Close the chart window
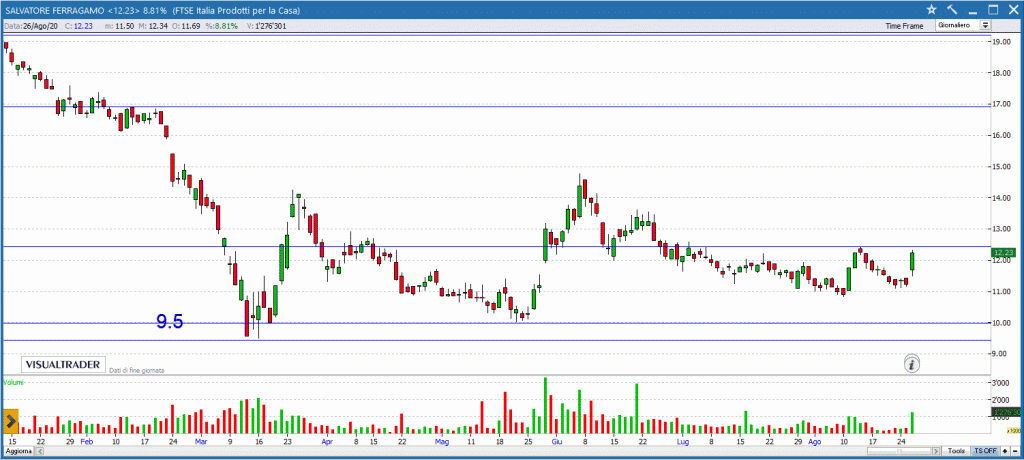Viewport: 1024px width, 460px height. (x=1012, y=9)
